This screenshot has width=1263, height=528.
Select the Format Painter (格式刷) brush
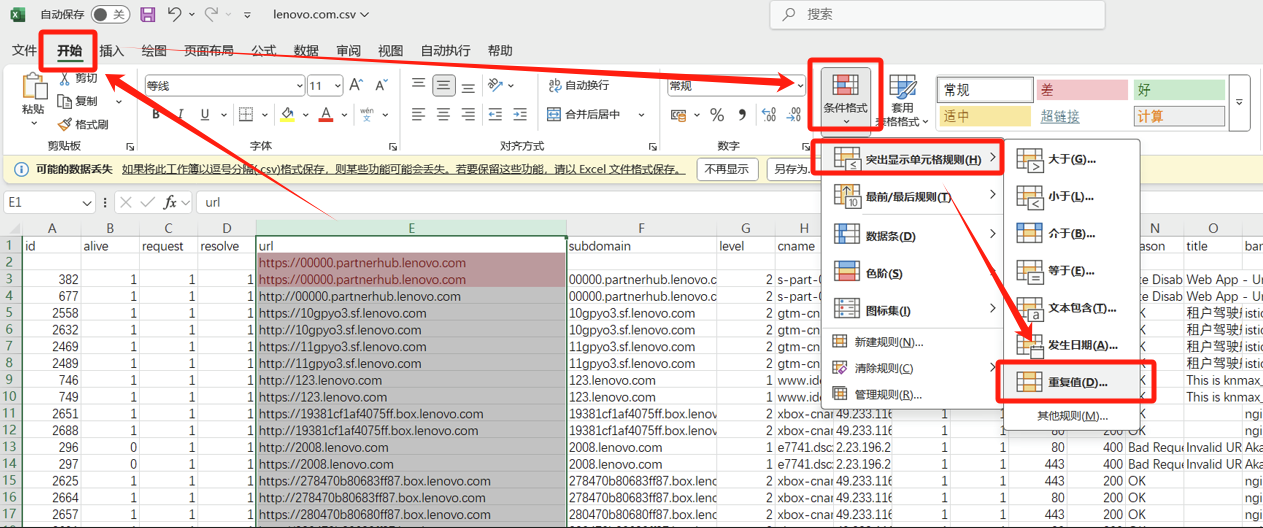[65, 125]
